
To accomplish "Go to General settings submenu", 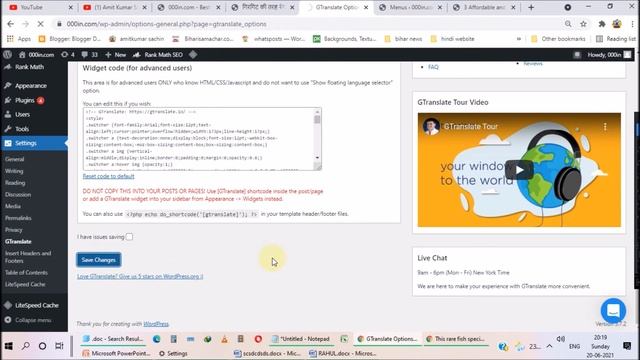I will (15, 159).
